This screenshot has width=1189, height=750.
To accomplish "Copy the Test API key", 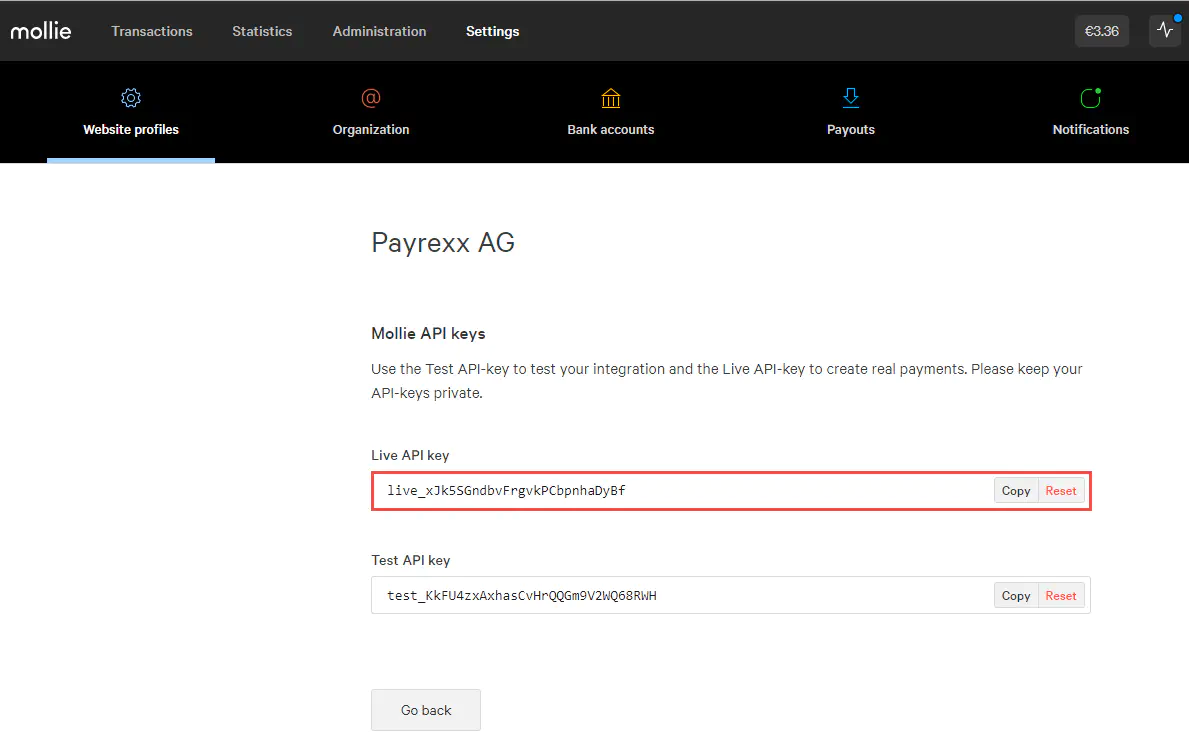I will pyautogui.click(x=1016, y=595).
